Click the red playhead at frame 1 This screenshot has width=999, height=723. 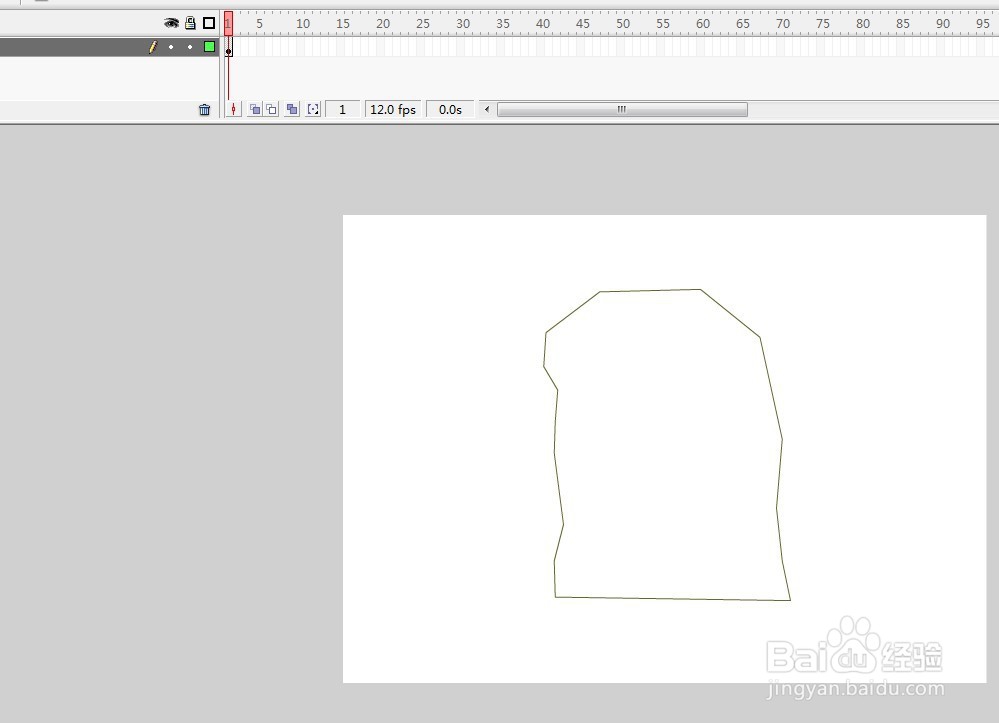[x=228, y=24]
